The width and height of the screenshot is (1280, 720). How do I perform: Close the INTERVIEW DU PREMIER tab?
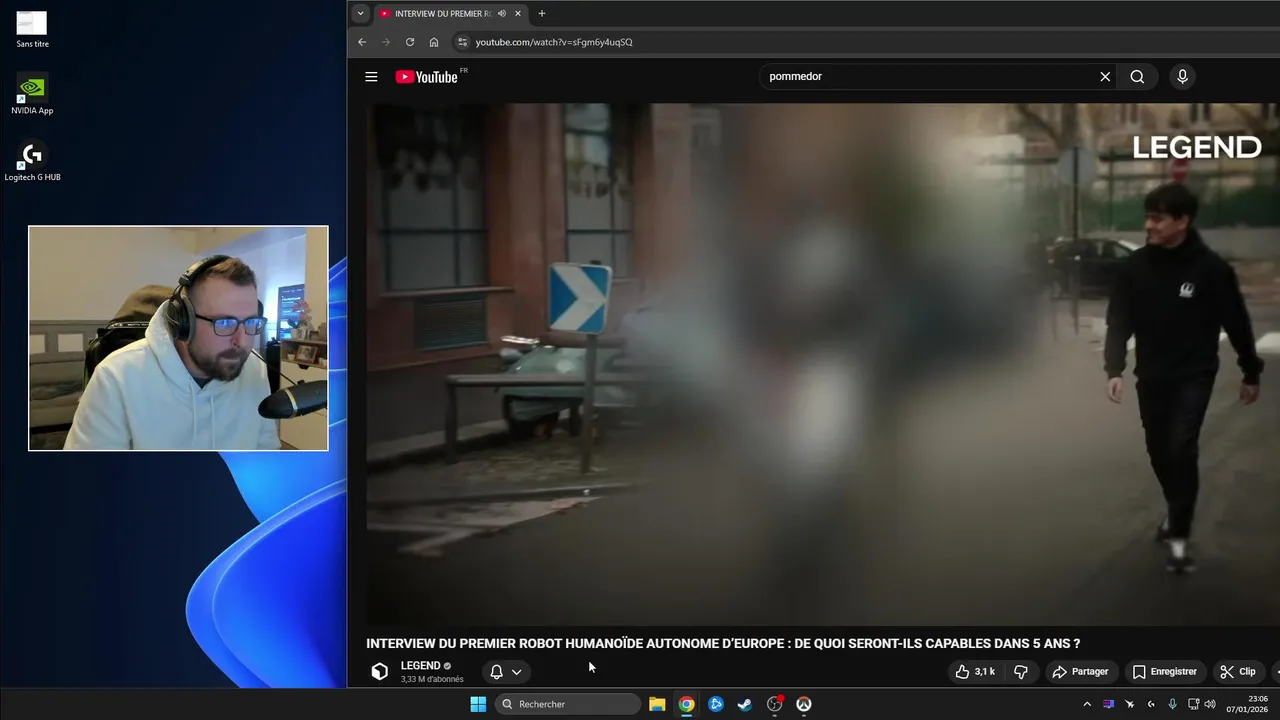[518, 14]
